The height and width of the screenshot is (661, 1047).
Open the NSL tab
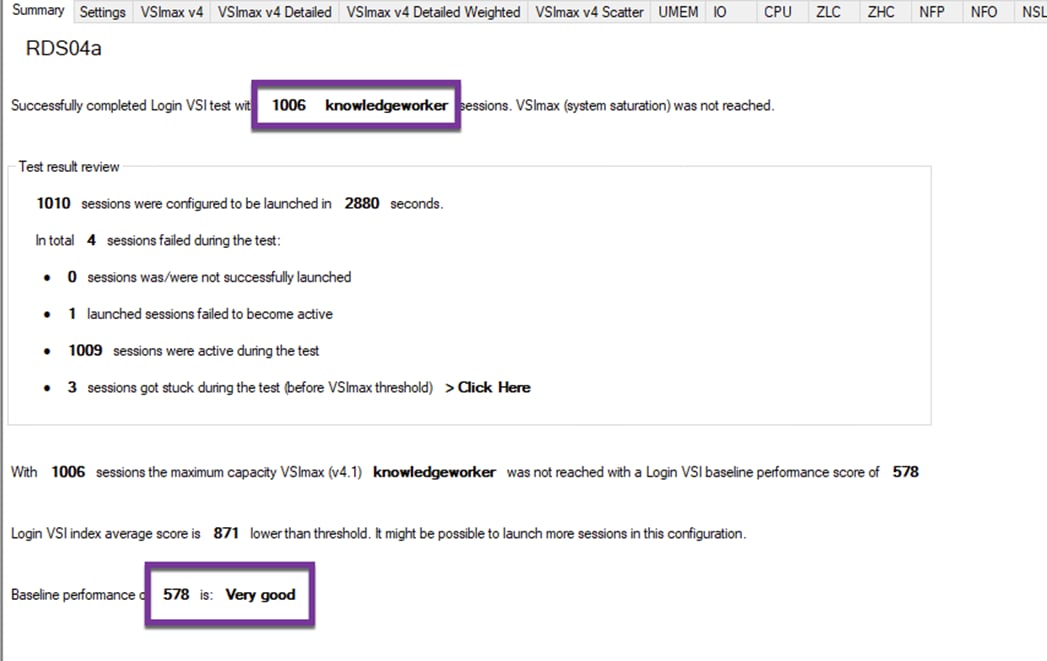pos(1032,12)
